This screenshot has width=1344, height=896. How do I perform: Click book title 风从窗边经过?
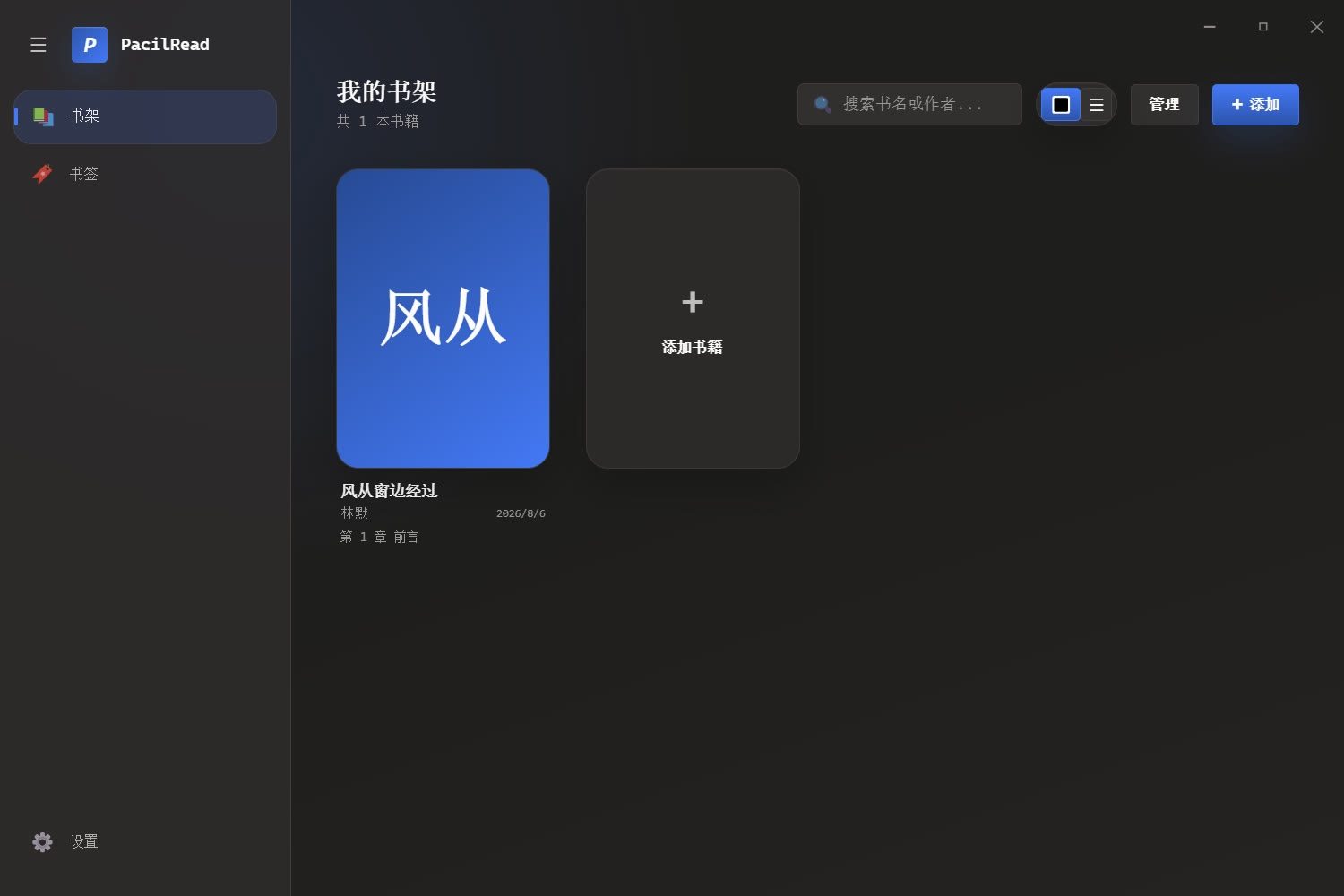389,490
